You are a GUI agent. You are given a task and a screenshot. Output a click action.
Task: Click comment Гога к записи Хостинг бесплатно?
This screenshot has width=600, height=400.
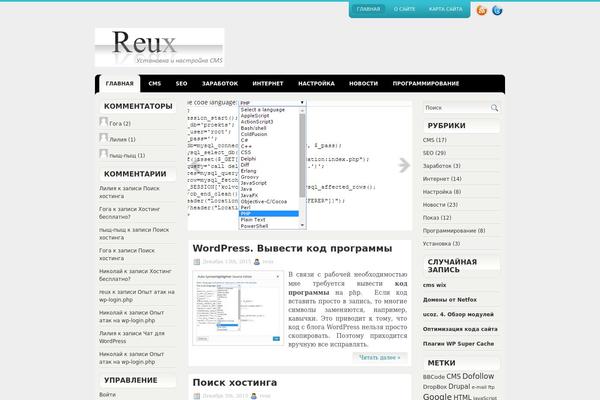pos(129,213)
